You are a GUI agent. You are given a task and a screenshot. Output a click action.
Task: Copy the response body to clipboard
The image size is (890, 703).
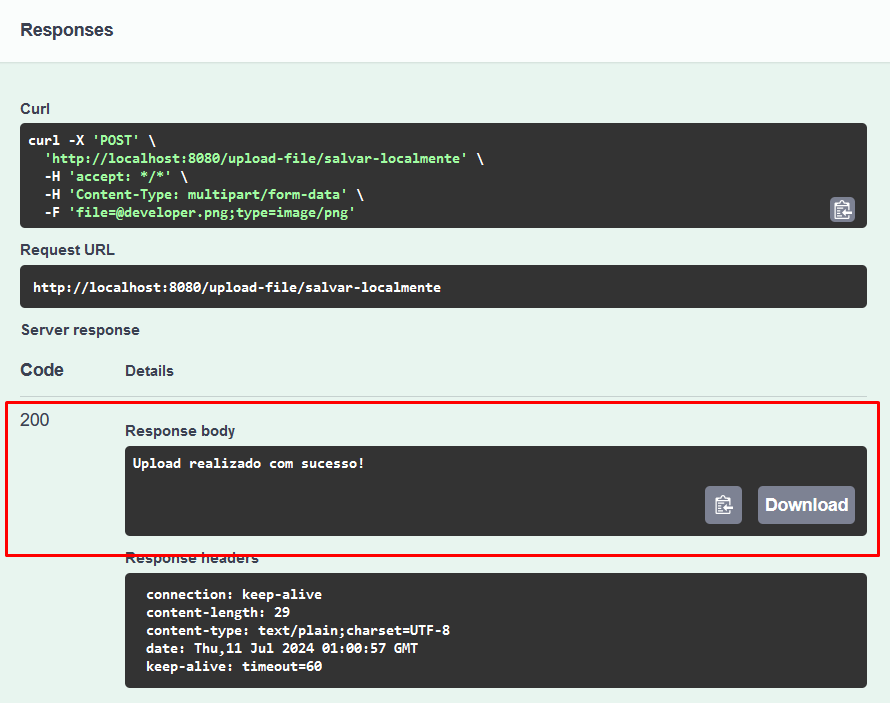(723, 505)
